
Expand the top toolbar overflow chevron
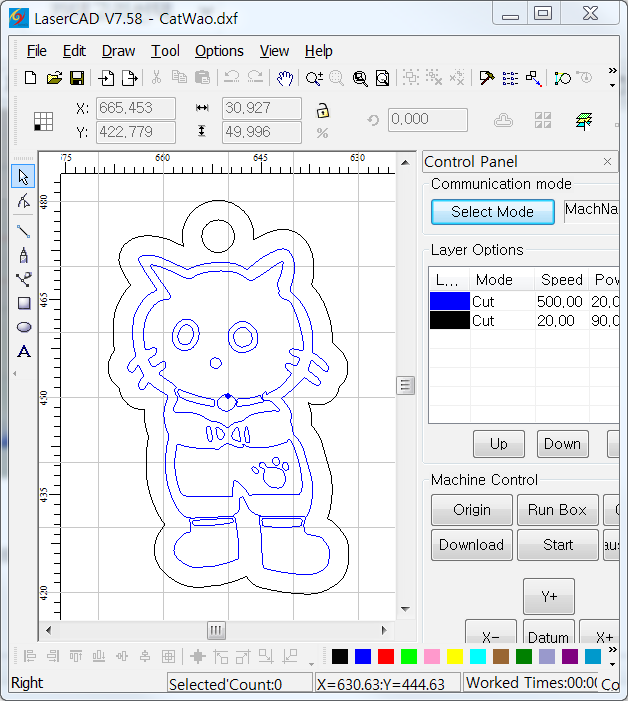(612, 86)
